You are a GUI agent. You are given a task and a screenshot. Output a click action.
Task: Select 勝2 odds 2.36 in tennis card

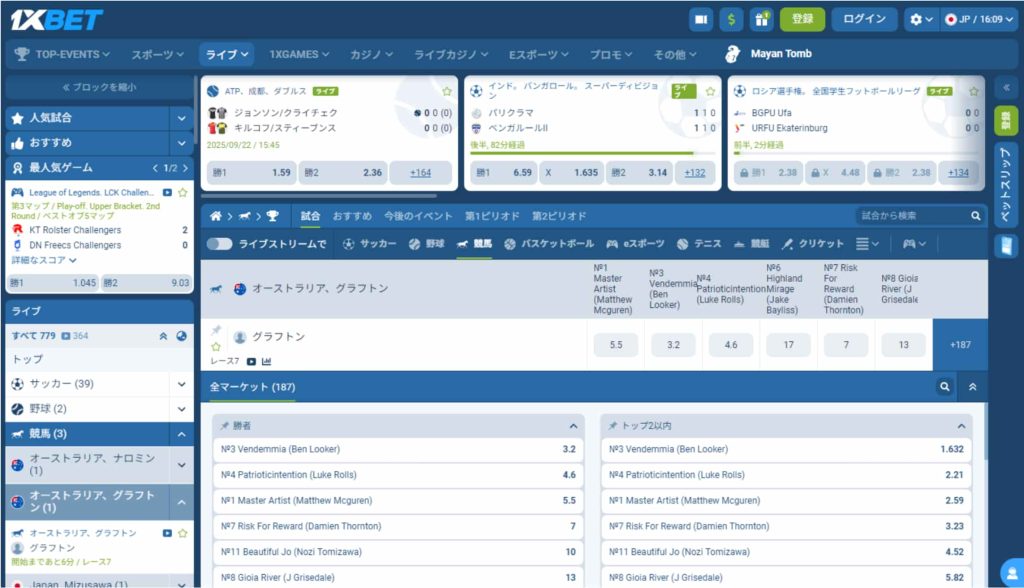point(343,172)
